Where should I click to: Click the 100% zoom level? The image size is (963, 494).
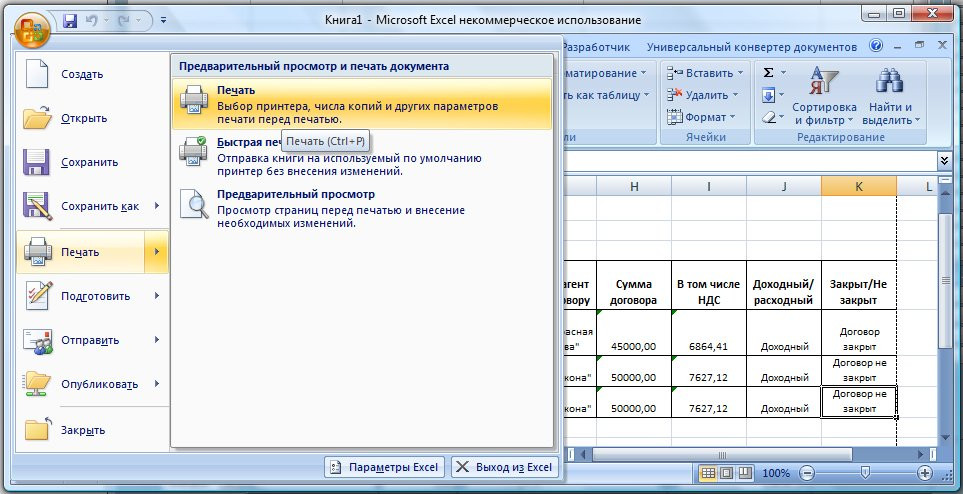click(776, 473)
